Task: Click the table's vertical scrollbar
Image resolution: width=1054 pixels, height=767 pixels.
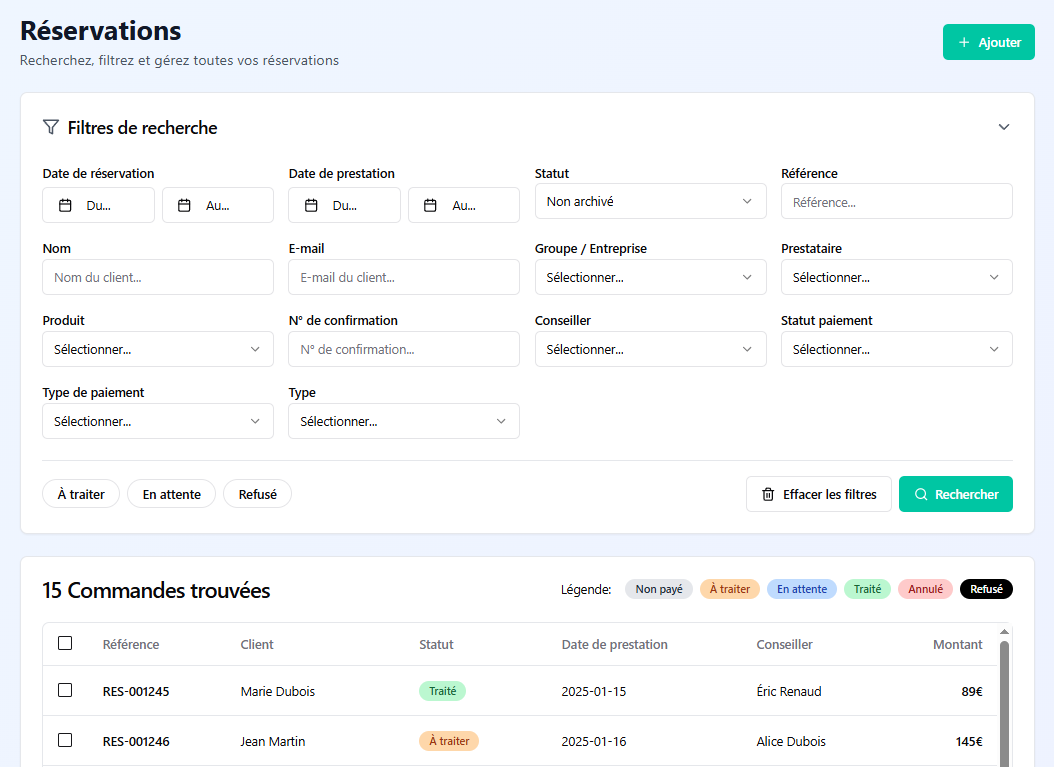Action: pos(1004,700)
